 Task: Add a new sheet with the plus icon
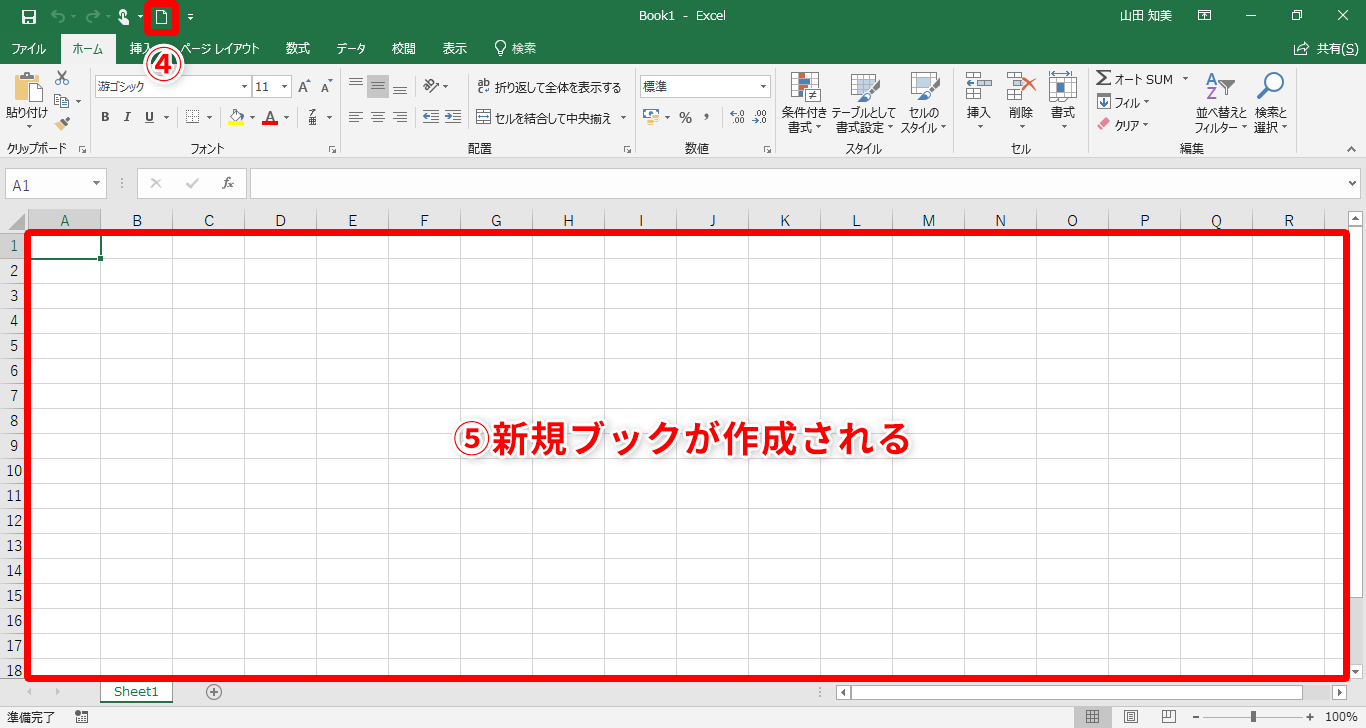(213, 691)
